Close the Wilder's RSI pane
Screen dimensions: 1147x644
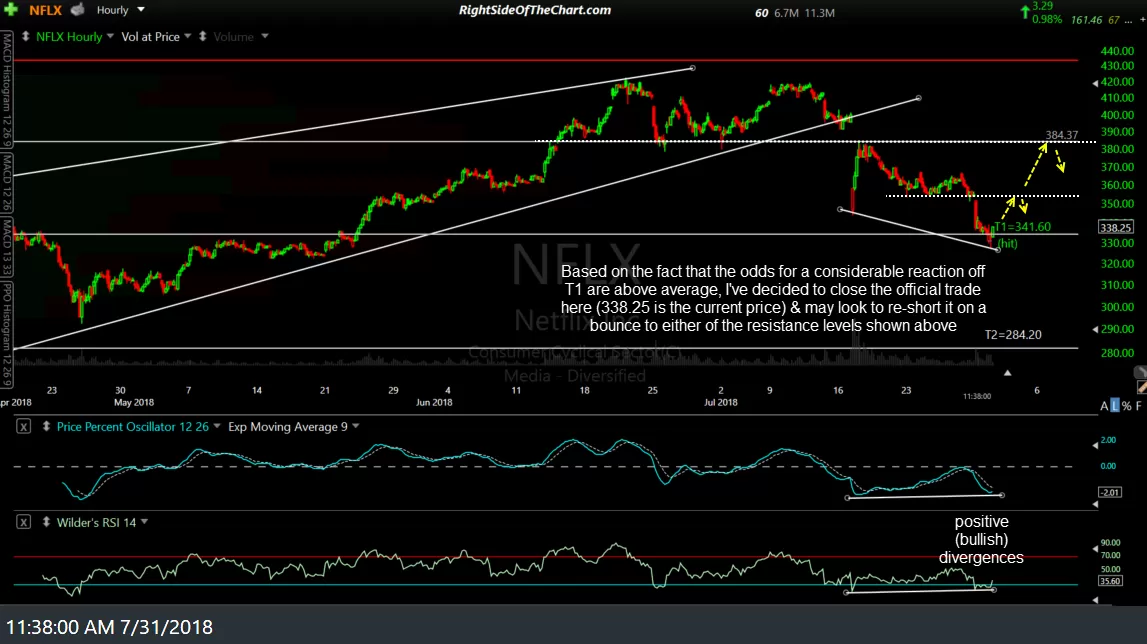[x=23, y=522]
